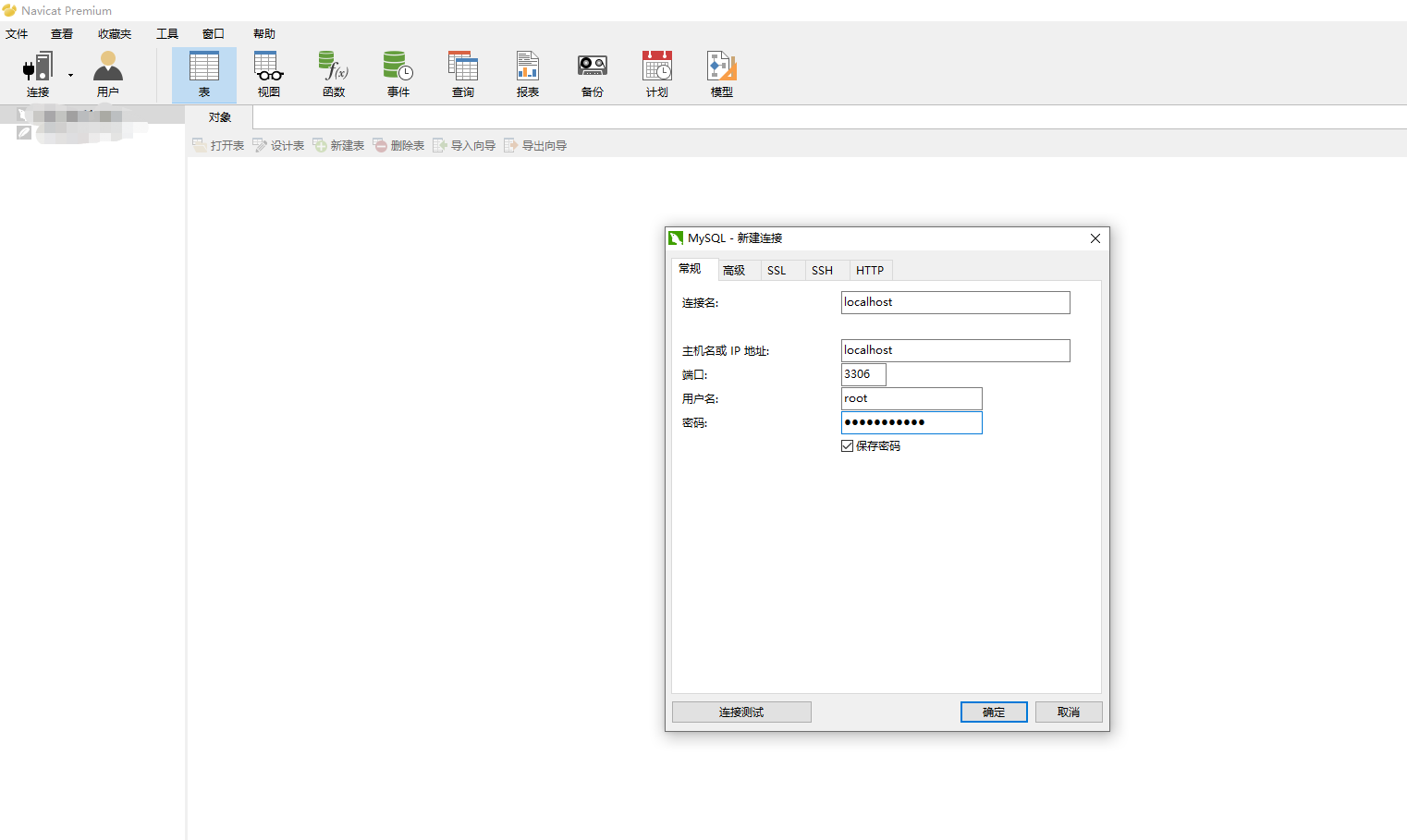Select the 视图 (View) toolbar icon
The height and width of the screenshot is (840, 1407).
[269, 74]
